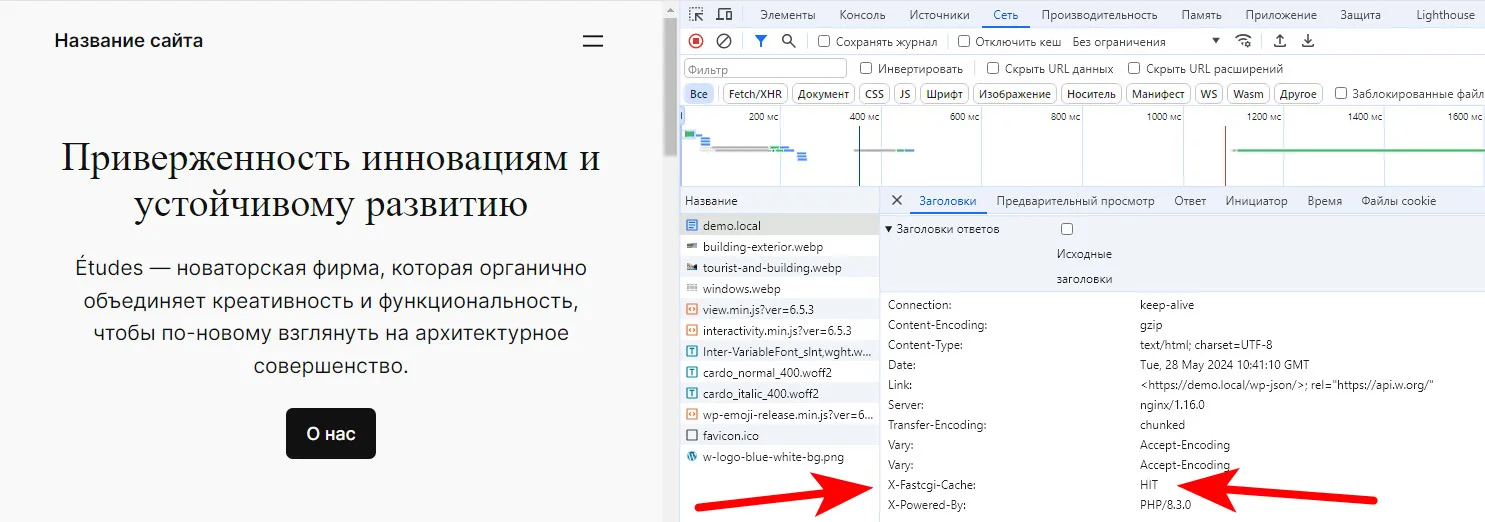Screen dimensions: 1485x522
Task: Check Скрыть URL данных checkbox
Action: coord(993,69)
